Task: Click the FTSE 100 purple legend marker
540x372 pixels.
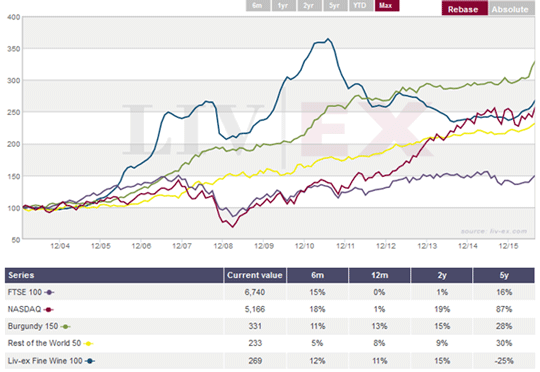Action: [x=50, y=292]
